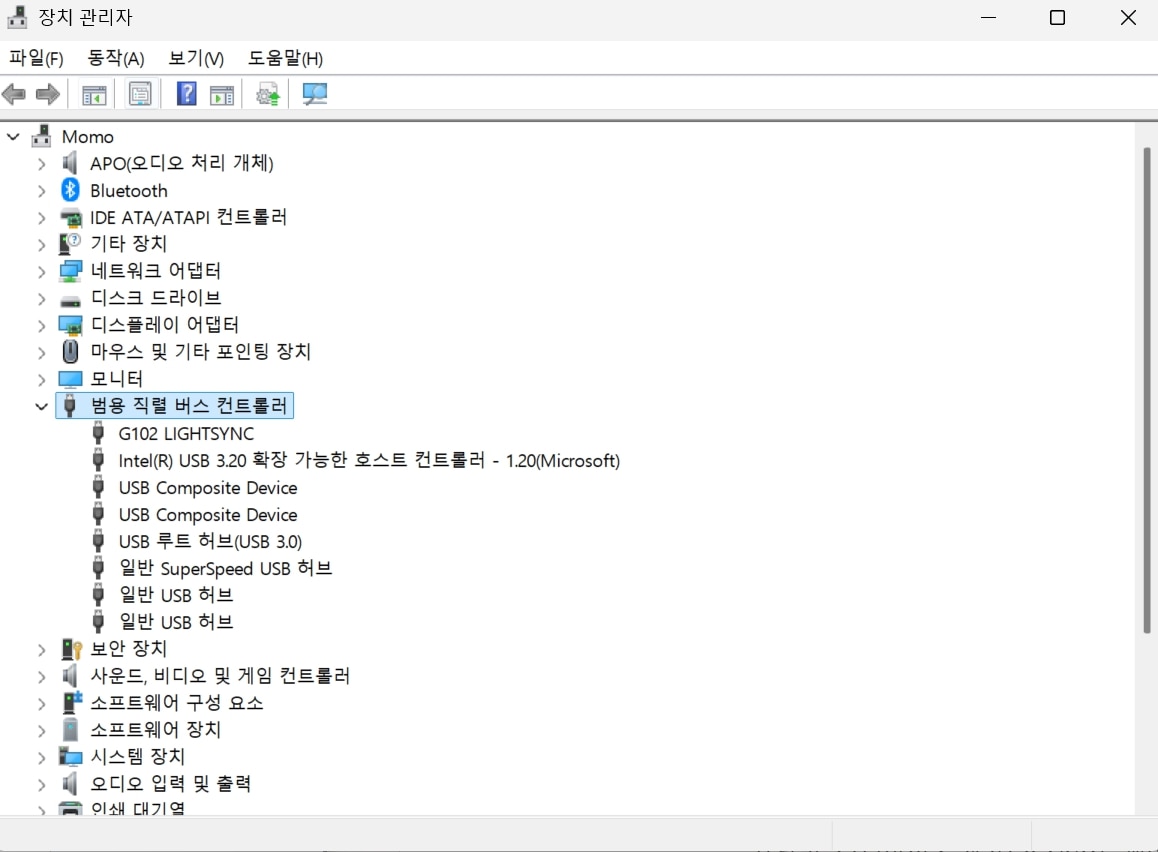Open the 동작(A) menu

(116, 58)
